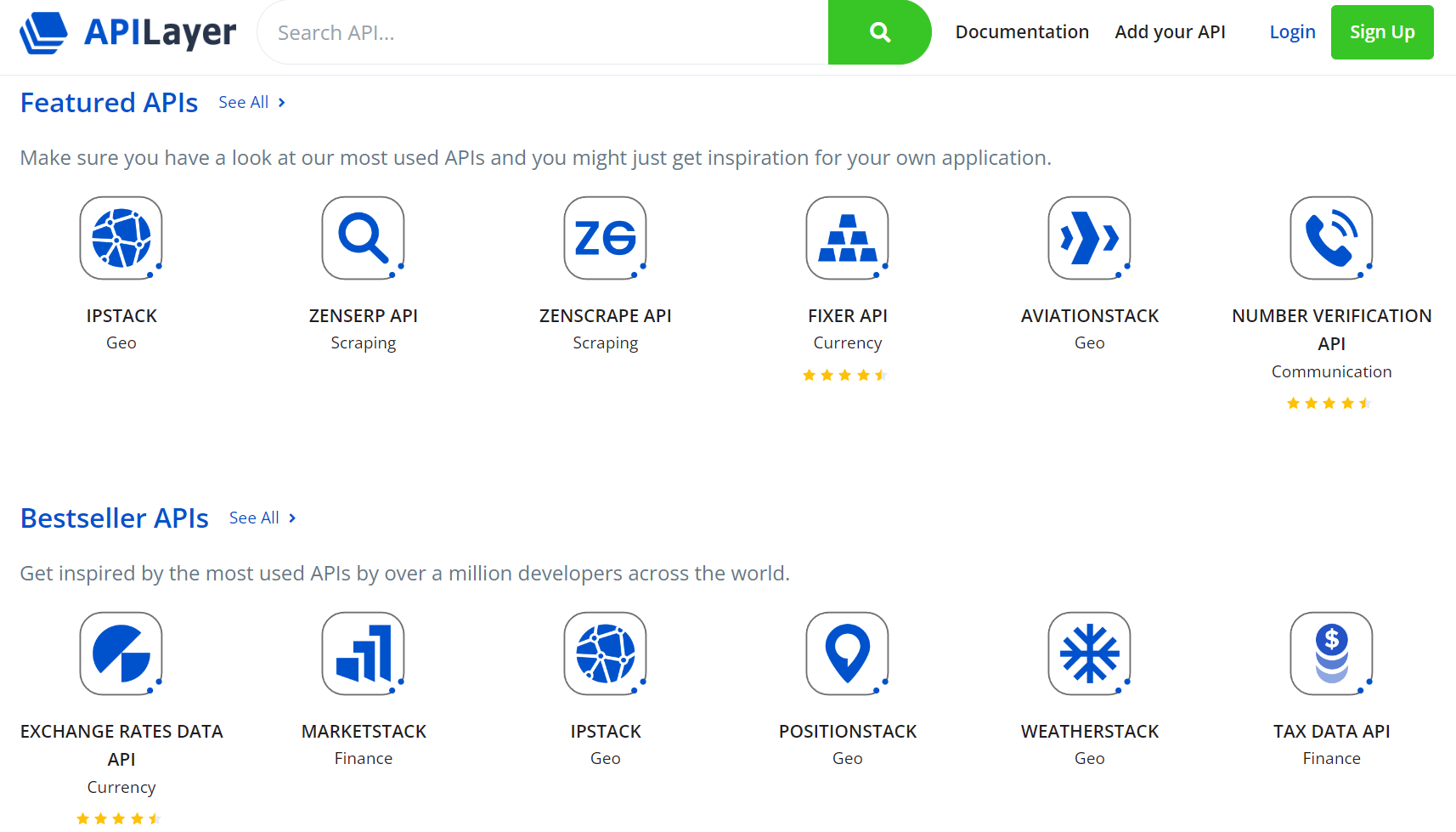This screenshot has width=1456, height=832.
Task: Open the EXCHANGE RATES DATA API pie icon
Action: pos(121,654)
